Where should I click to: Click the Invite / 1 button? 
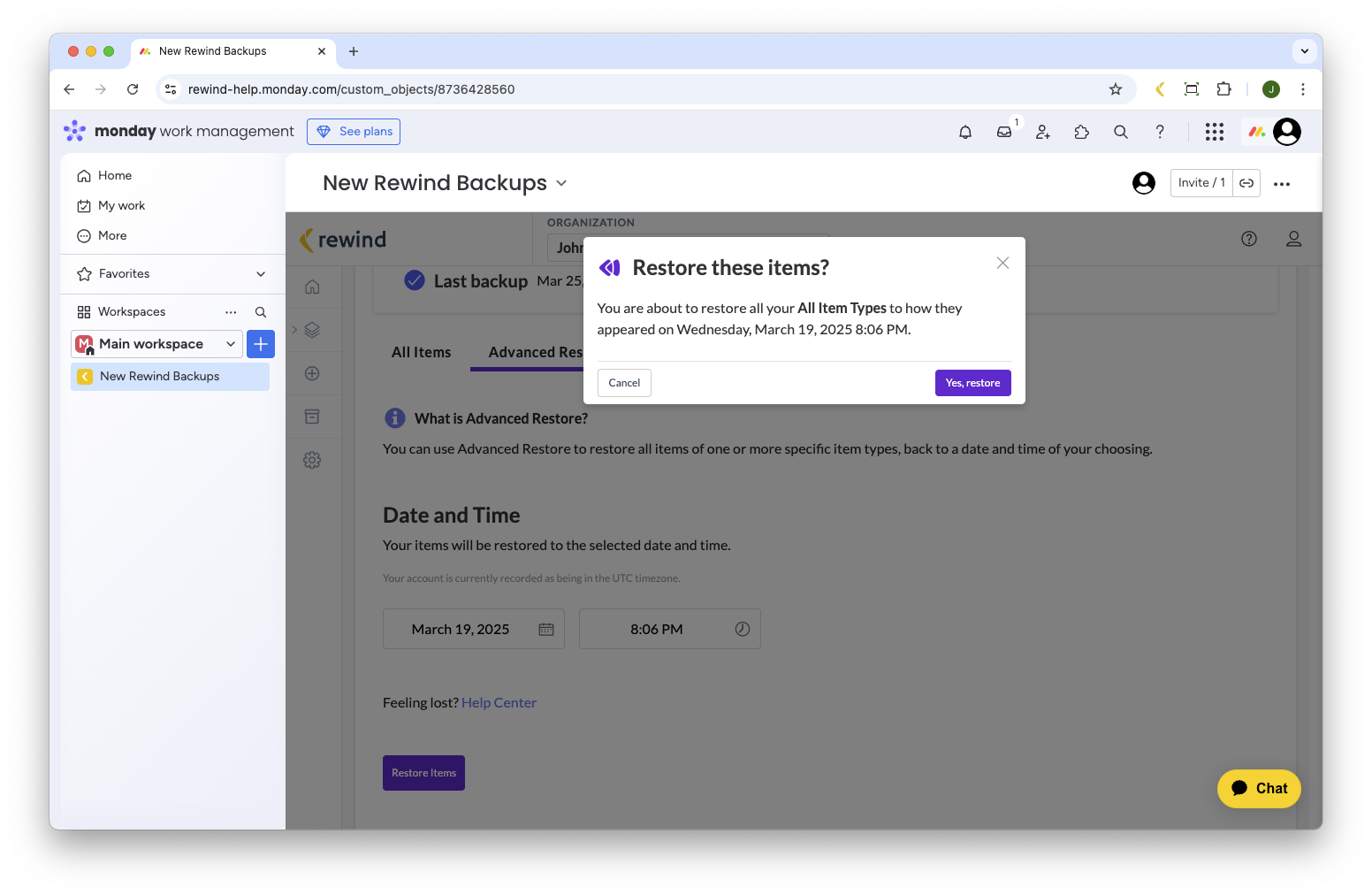click(1201, 183)
